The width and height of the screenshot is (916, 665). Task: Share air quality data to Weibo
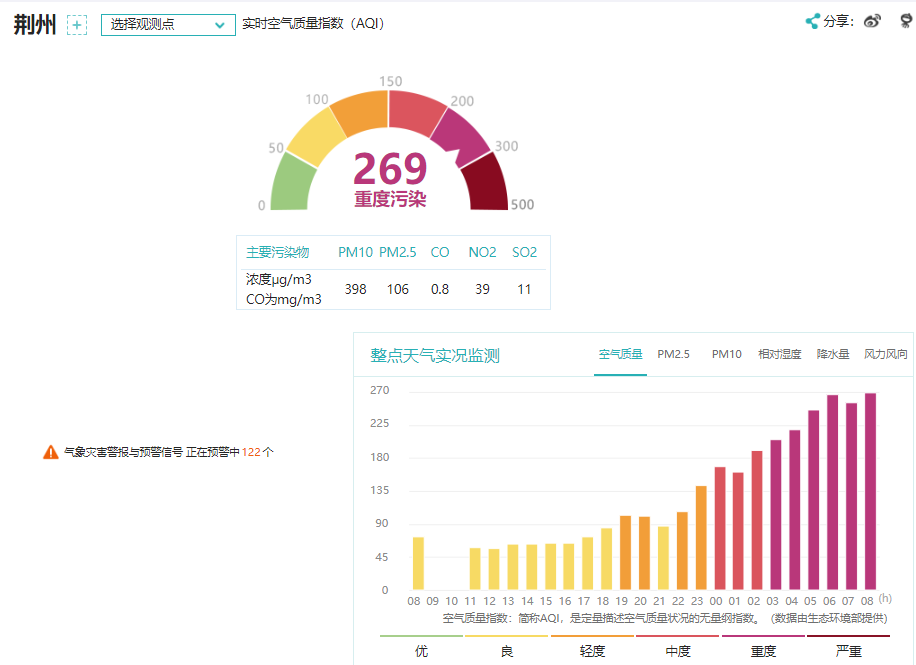point(871,20)
